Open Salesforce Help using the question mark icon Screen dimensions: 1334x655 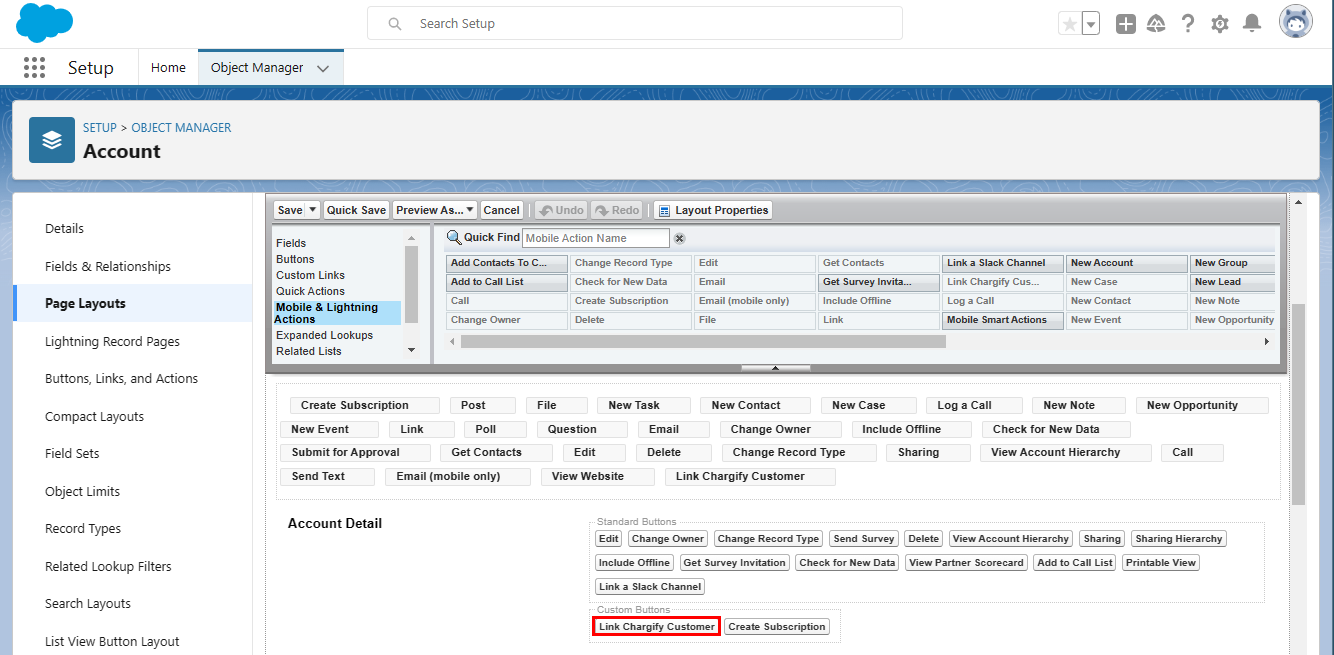click(1187, 22)
